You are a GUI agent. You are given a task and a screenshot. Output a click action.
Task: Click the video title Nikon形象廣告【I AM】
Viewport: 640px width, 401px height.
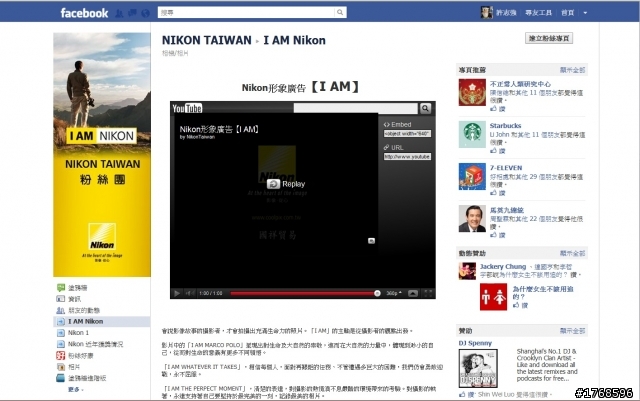219,129
